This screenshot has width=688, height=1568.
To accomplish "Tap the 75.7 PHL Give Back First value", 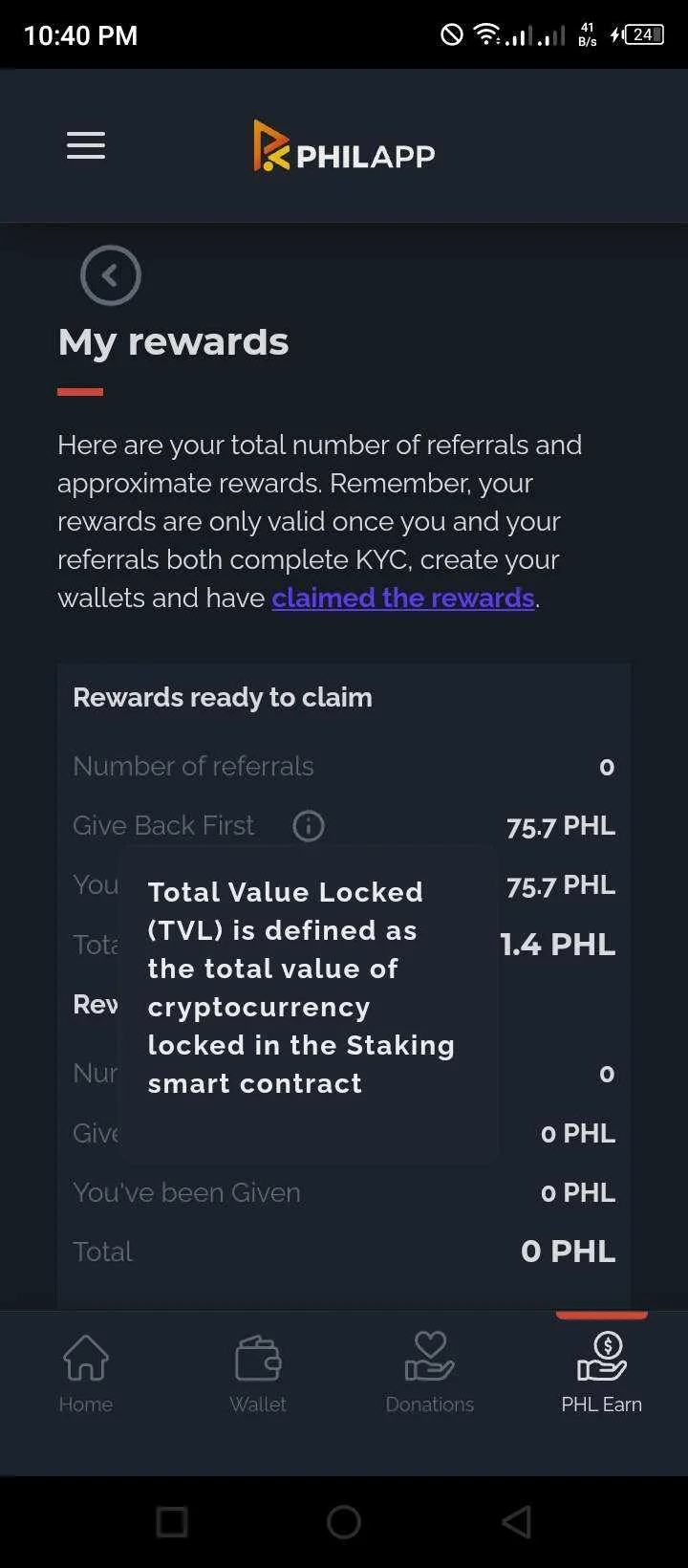I will pyautogui.click(x=561, y=826).
